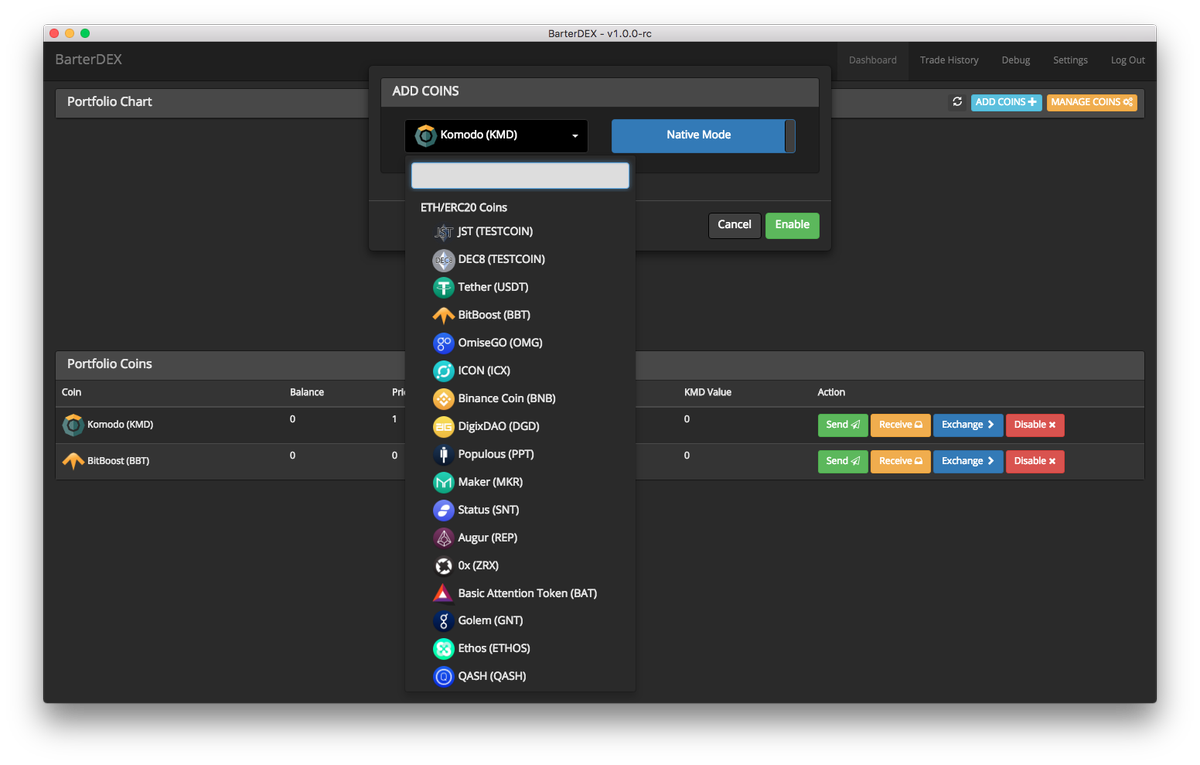Click the Augur REP coin icon
The height and width of the screenshot is (765, 1200).
click(x=443, y=538)
